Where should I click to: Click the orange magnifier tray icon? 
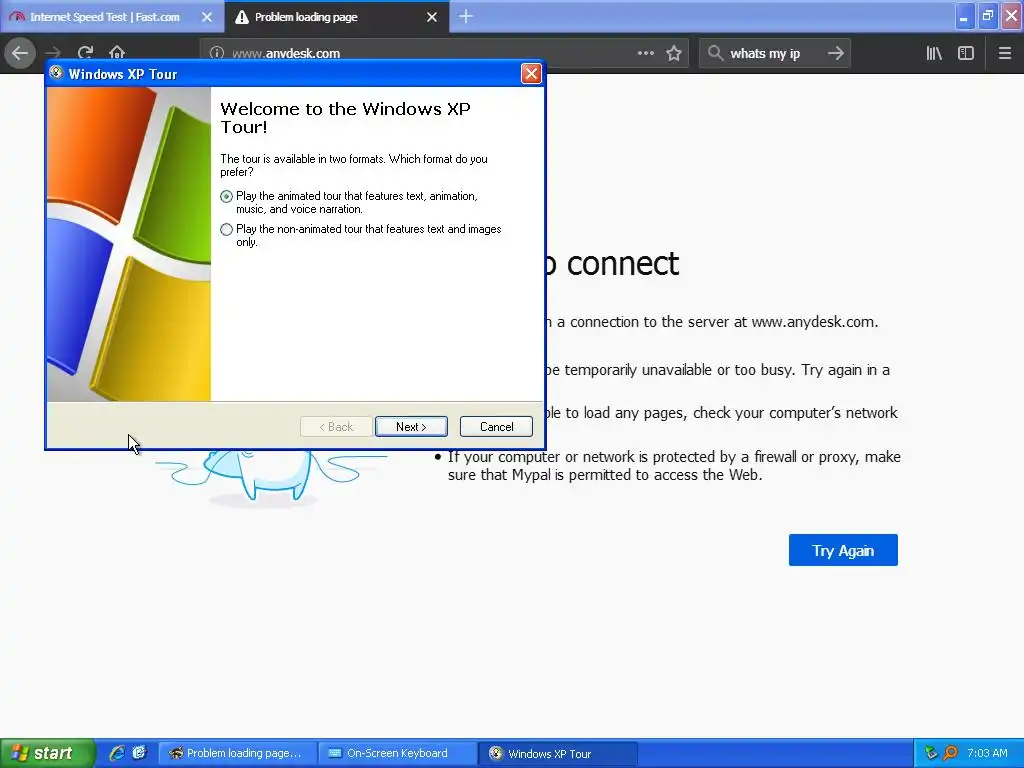click(950, 753)
